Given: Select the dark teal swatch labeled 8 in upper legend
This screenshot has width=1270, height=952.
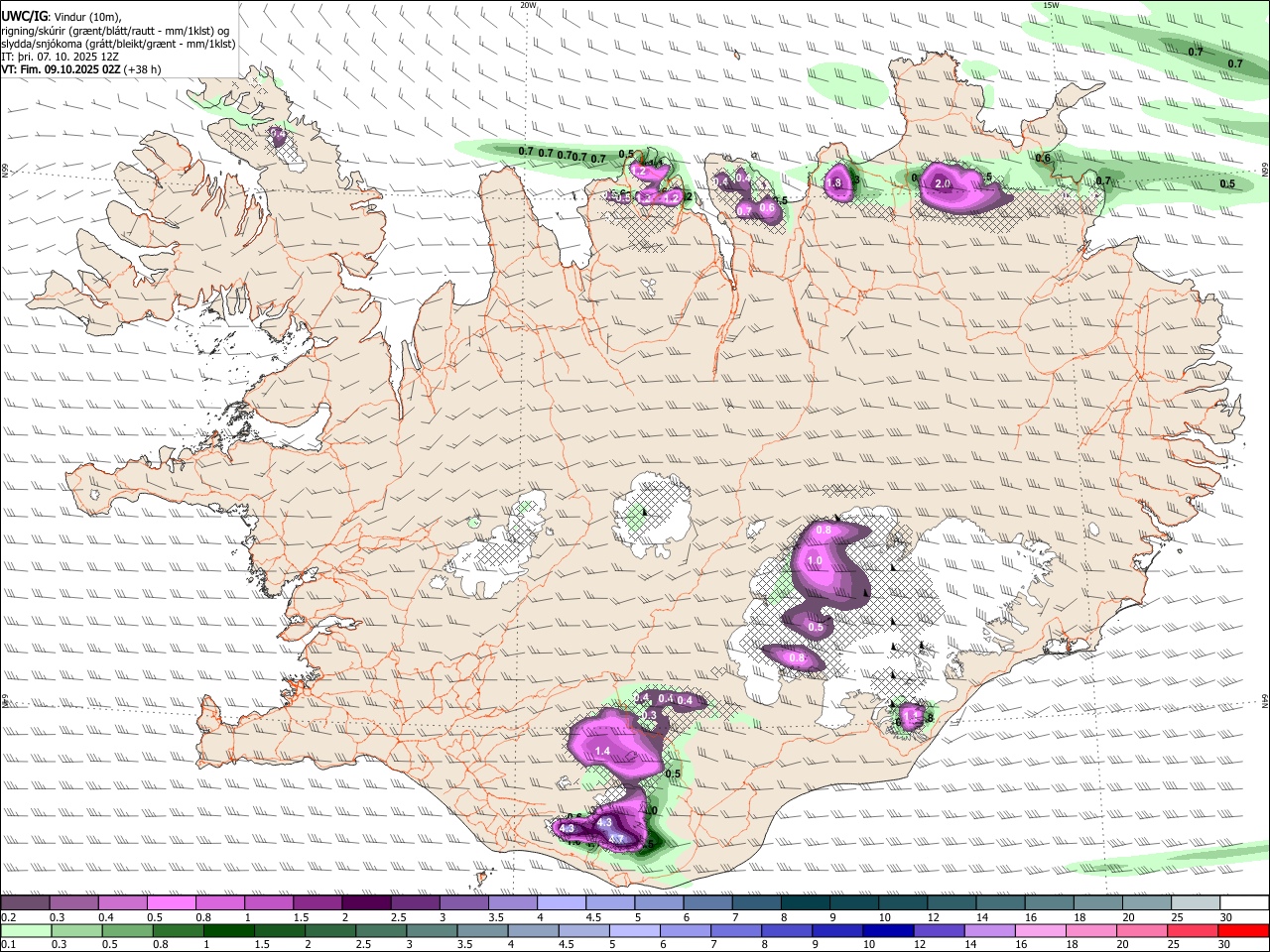Looking at the screenshot, I should pyautogui.click(x=805, y=903).
